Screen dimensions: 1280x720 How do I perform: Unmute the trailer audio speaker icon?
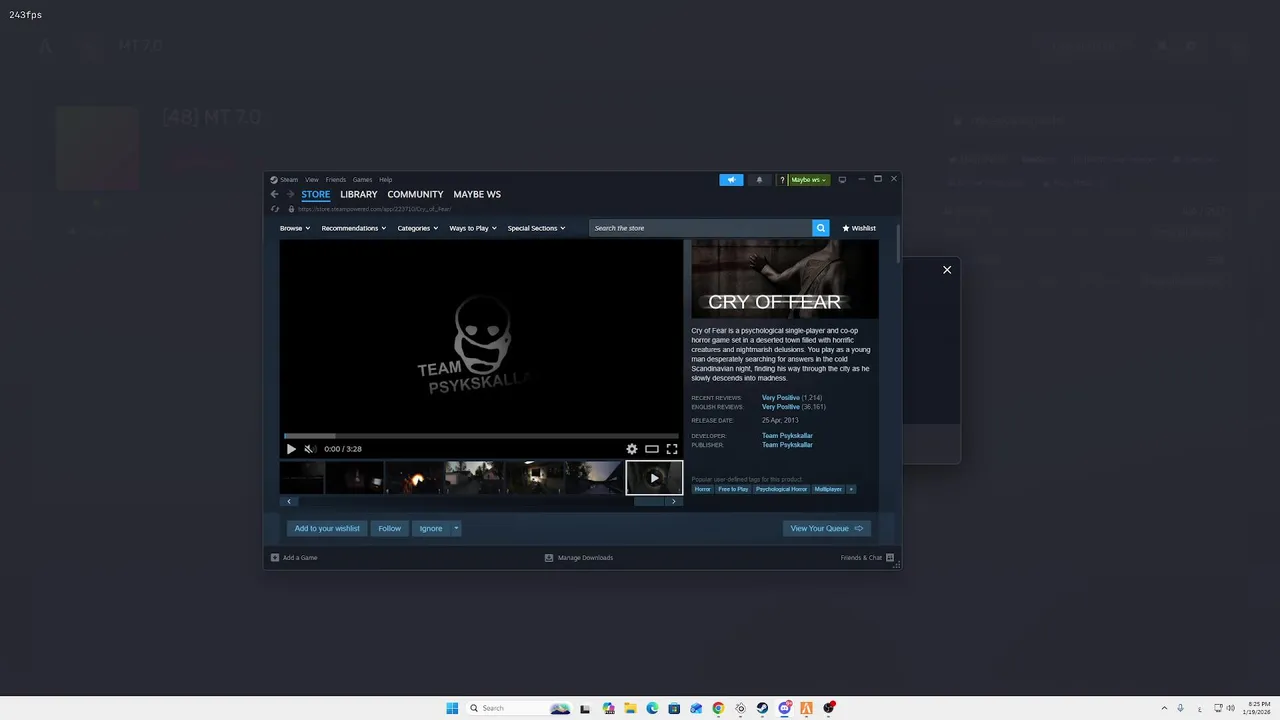309,449
